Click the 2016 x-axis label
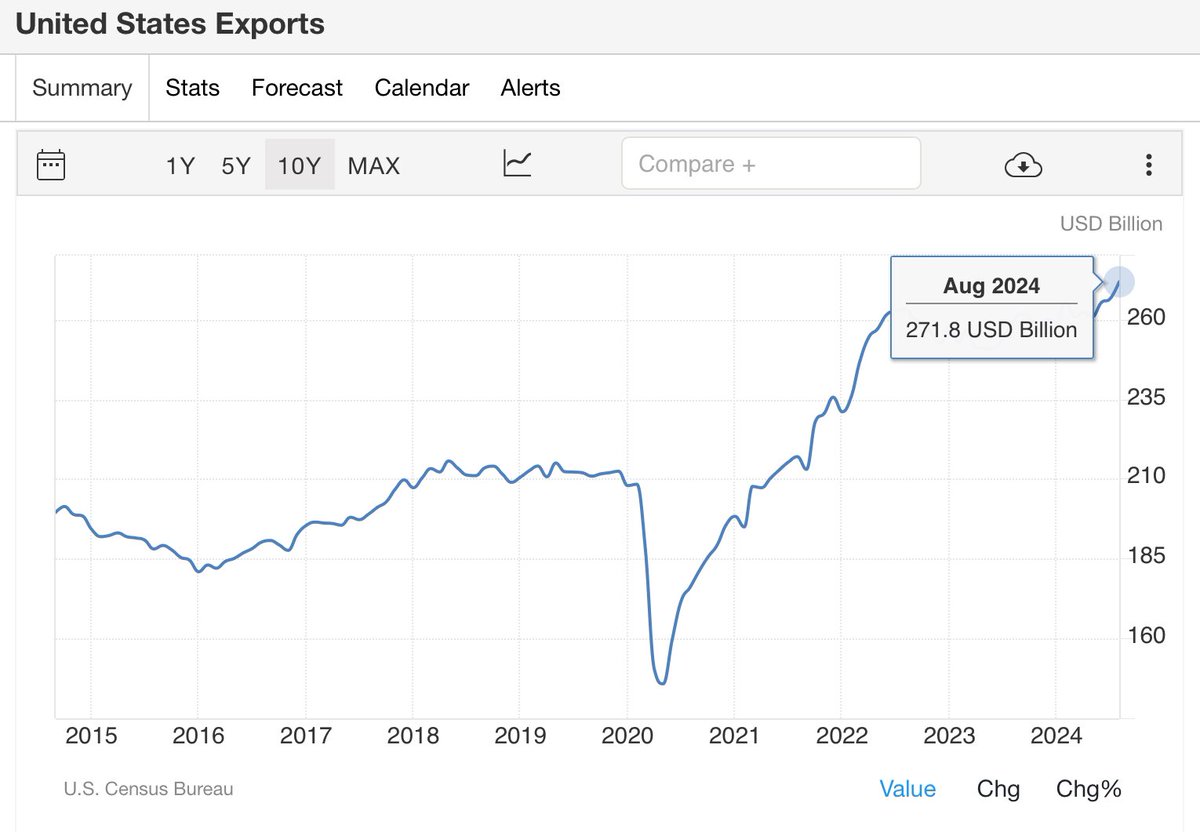 (x=198, y=736)
